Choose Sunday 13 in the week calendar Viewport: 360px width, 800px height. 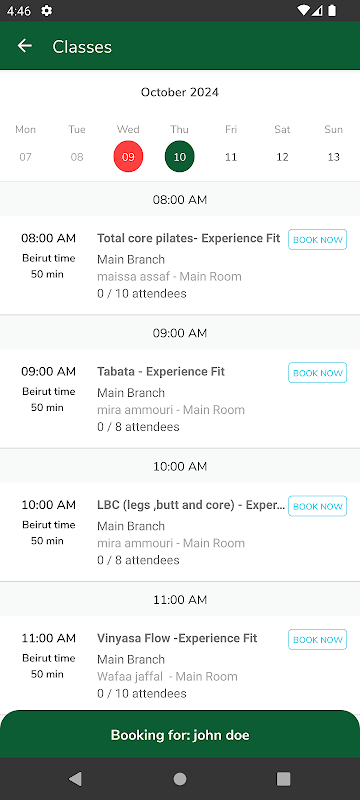333,157
